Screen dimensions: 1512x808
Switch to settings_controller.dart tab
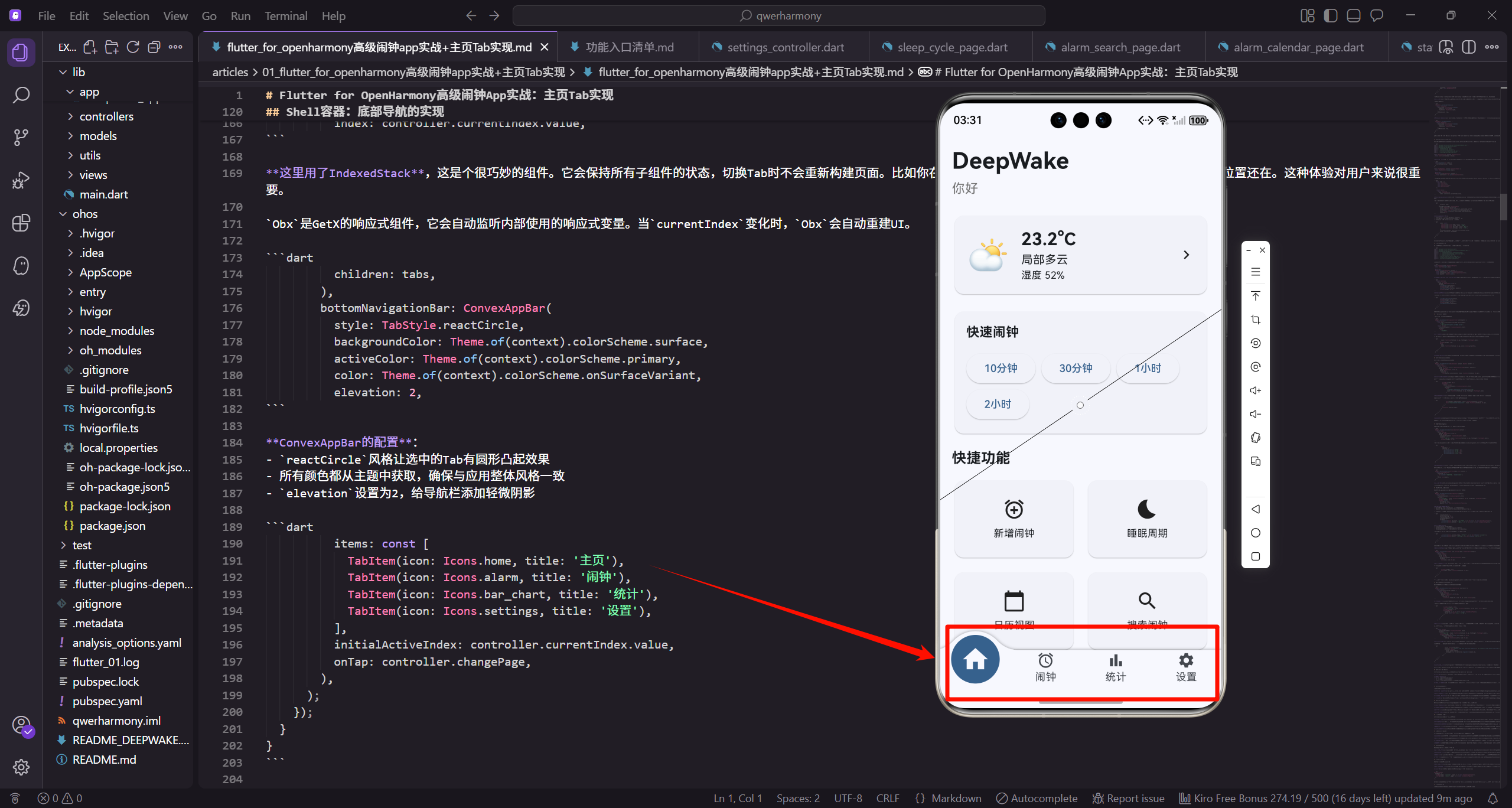785,47
